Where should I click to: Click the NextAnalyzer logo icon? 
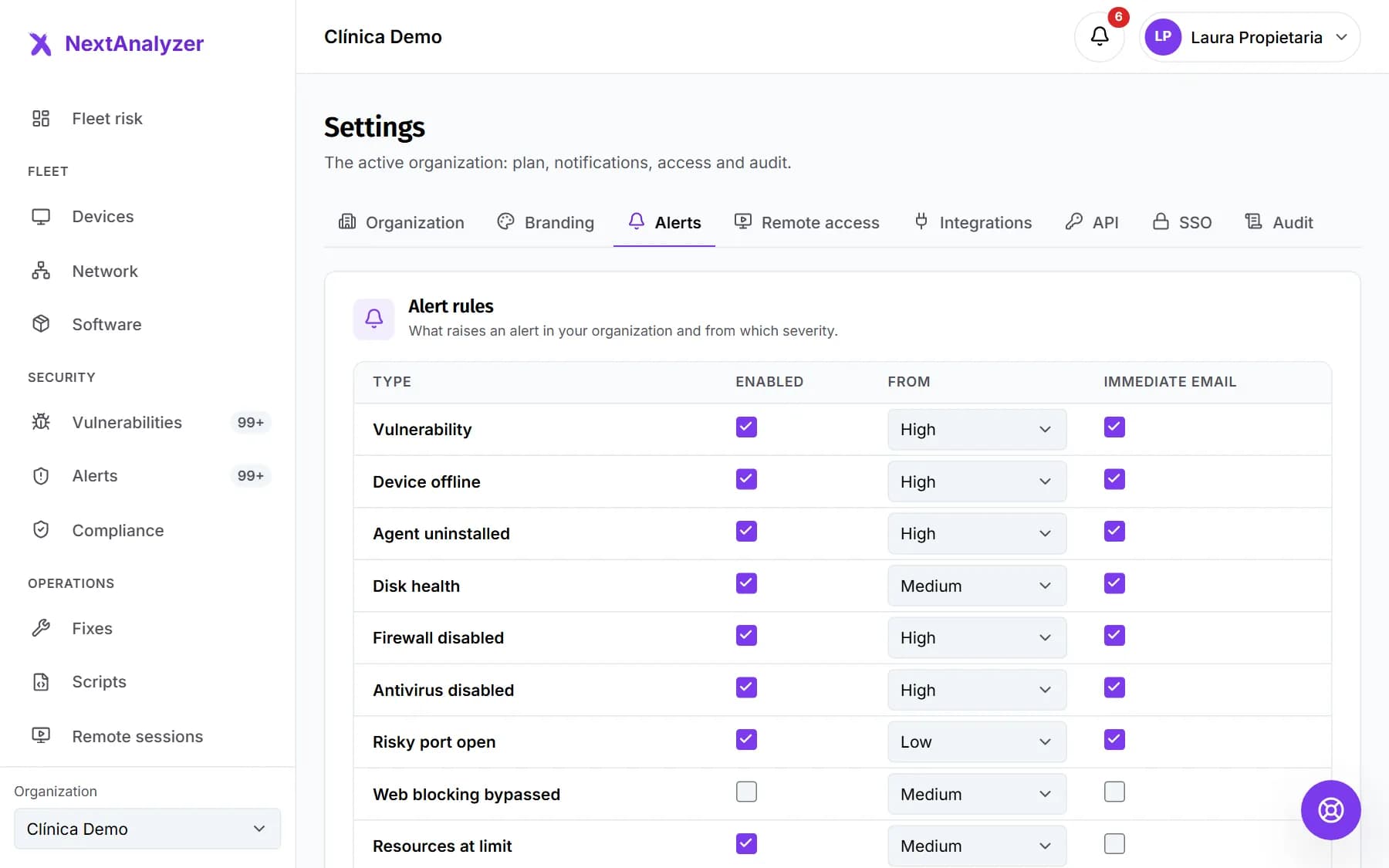click(x=40, y=44)
